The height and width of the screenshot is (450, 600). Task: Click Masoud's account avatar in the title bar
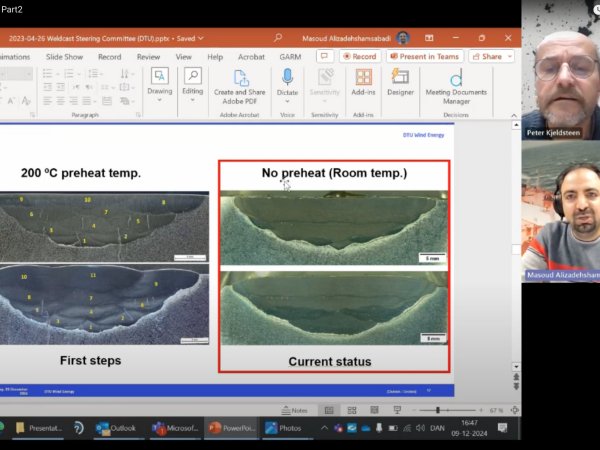pos(403,38)
